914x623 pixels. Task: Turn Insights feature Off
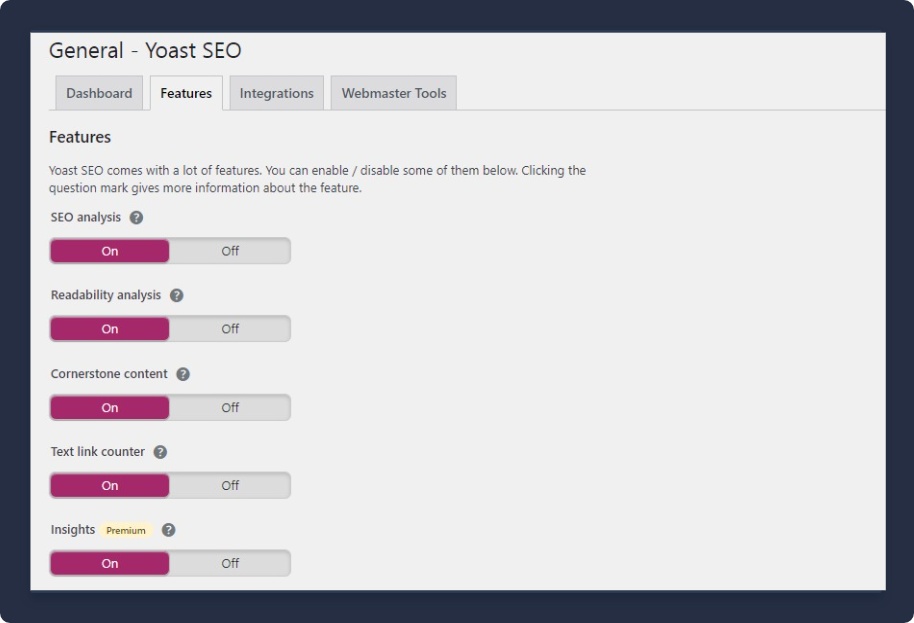(230, 563)
